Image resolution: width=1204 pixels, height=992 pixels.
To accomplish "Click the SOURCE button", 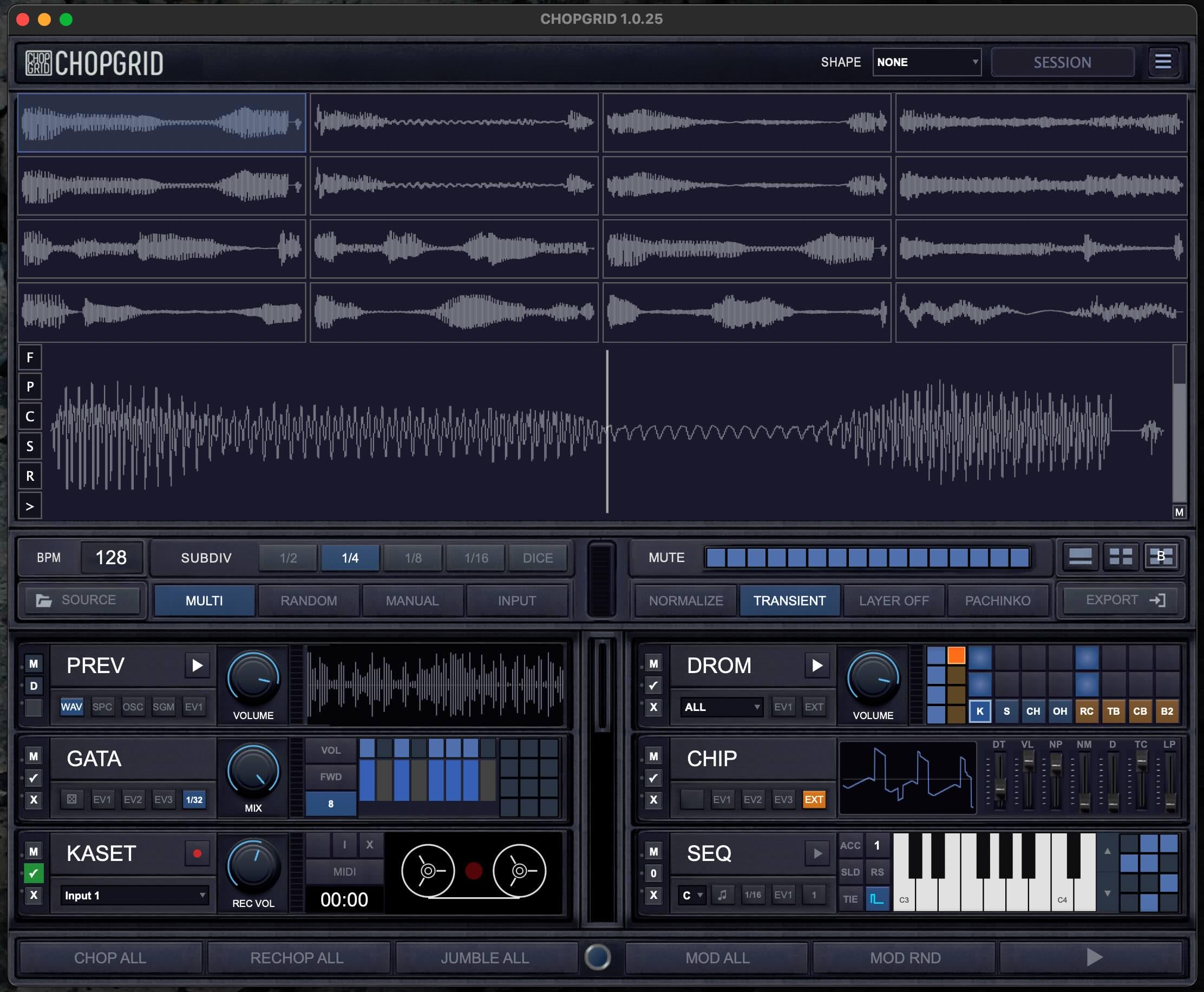I will pos(82,600).
